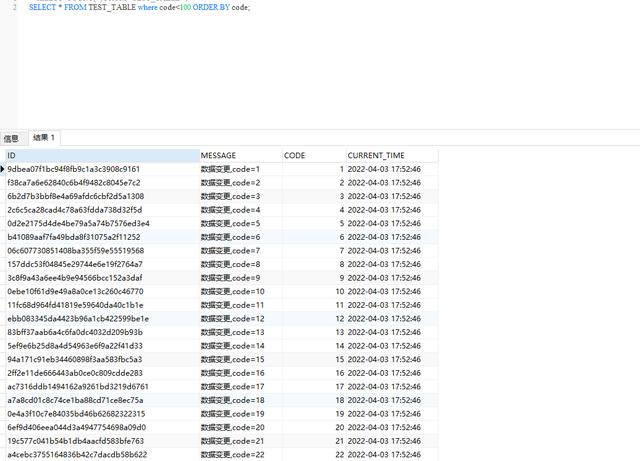Click message cell ending code=5
Viewport: 640px width, 461px height.
pyautogui.click(x=240, y=223)
